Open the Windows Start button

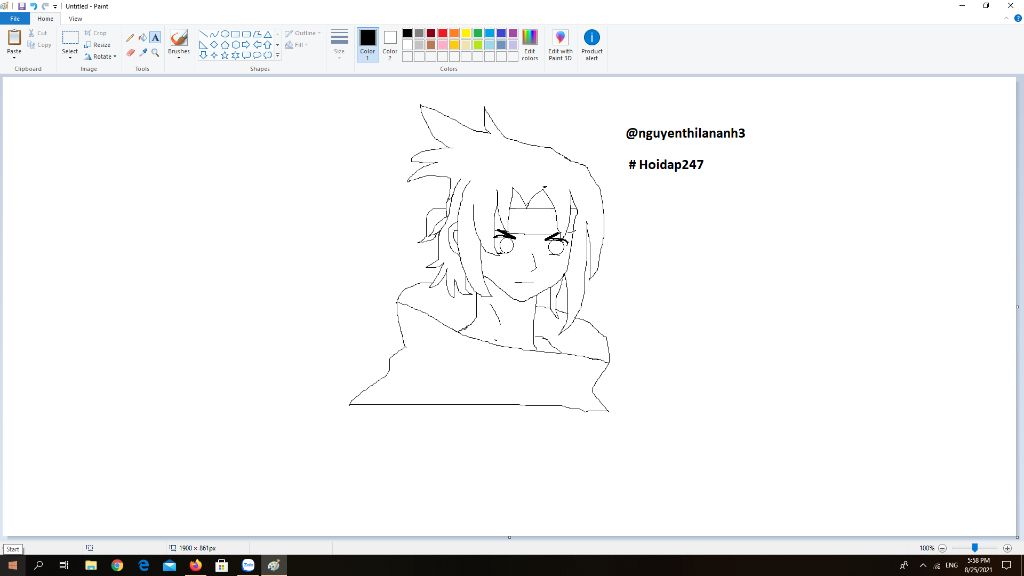click(x=12, y=566)
